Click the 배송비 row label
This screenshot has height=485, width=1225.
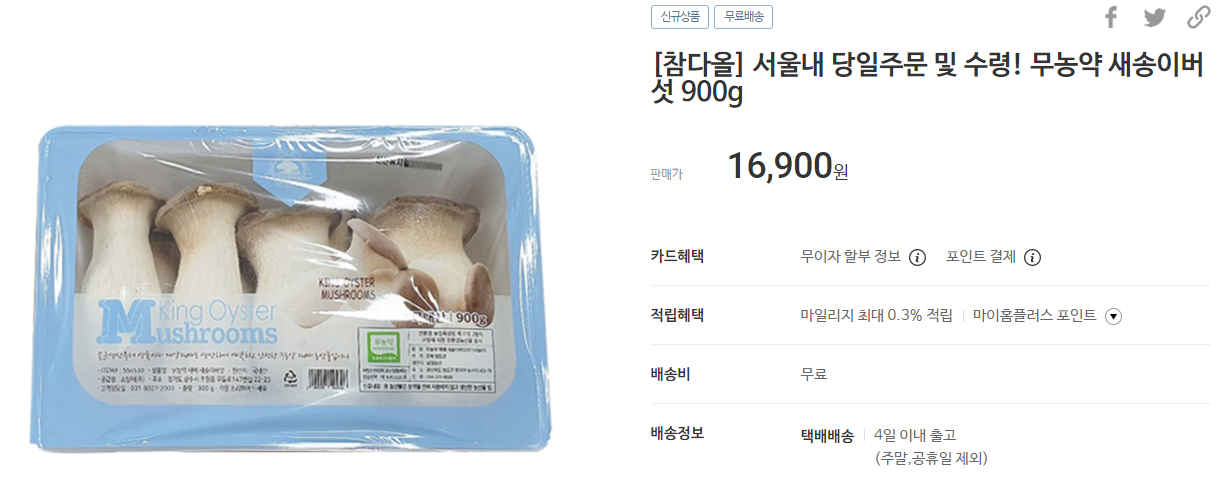click(x=671, y=374)
